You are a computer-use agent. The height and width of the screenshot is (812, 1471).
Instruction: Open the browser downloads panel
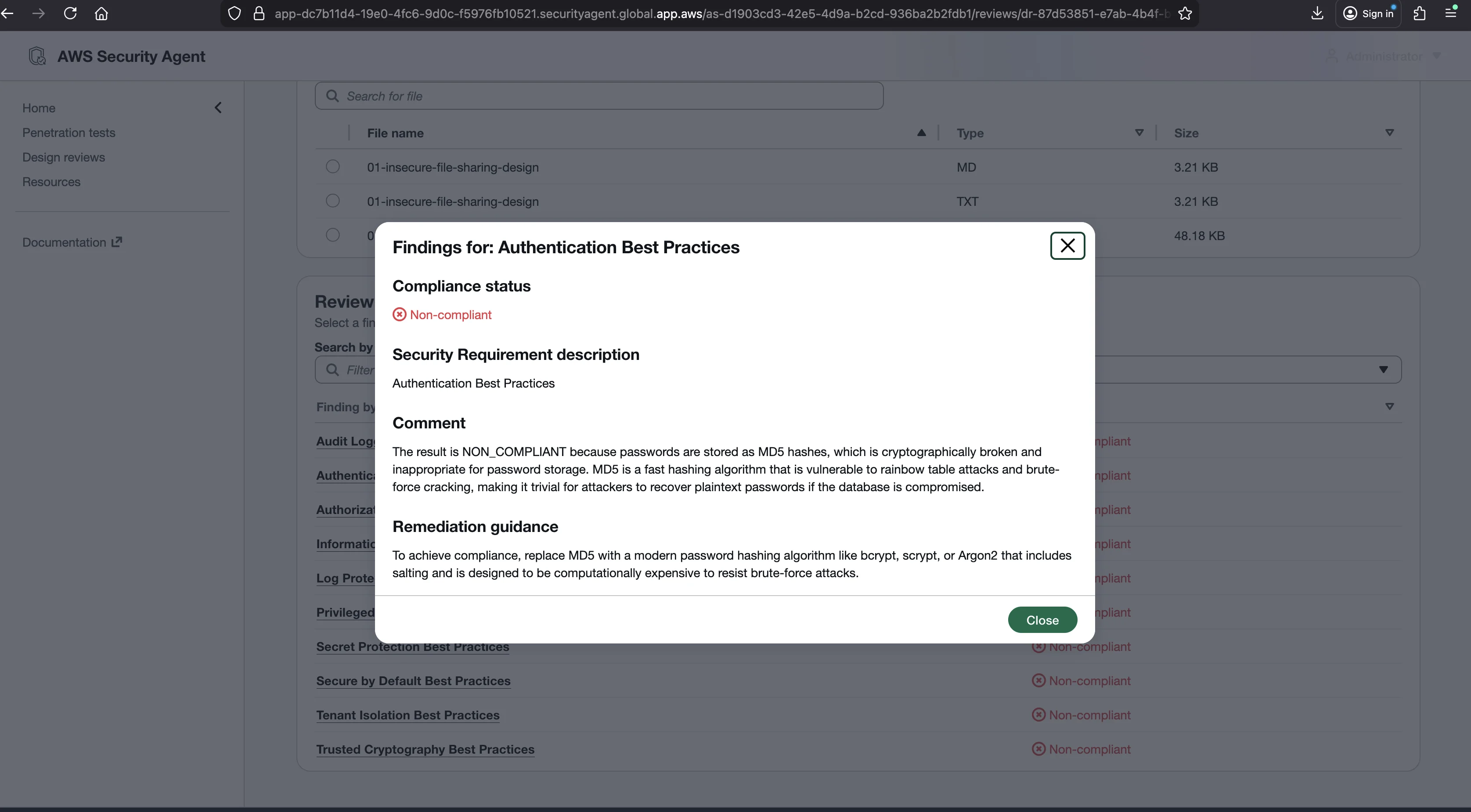pos(1317,13)
